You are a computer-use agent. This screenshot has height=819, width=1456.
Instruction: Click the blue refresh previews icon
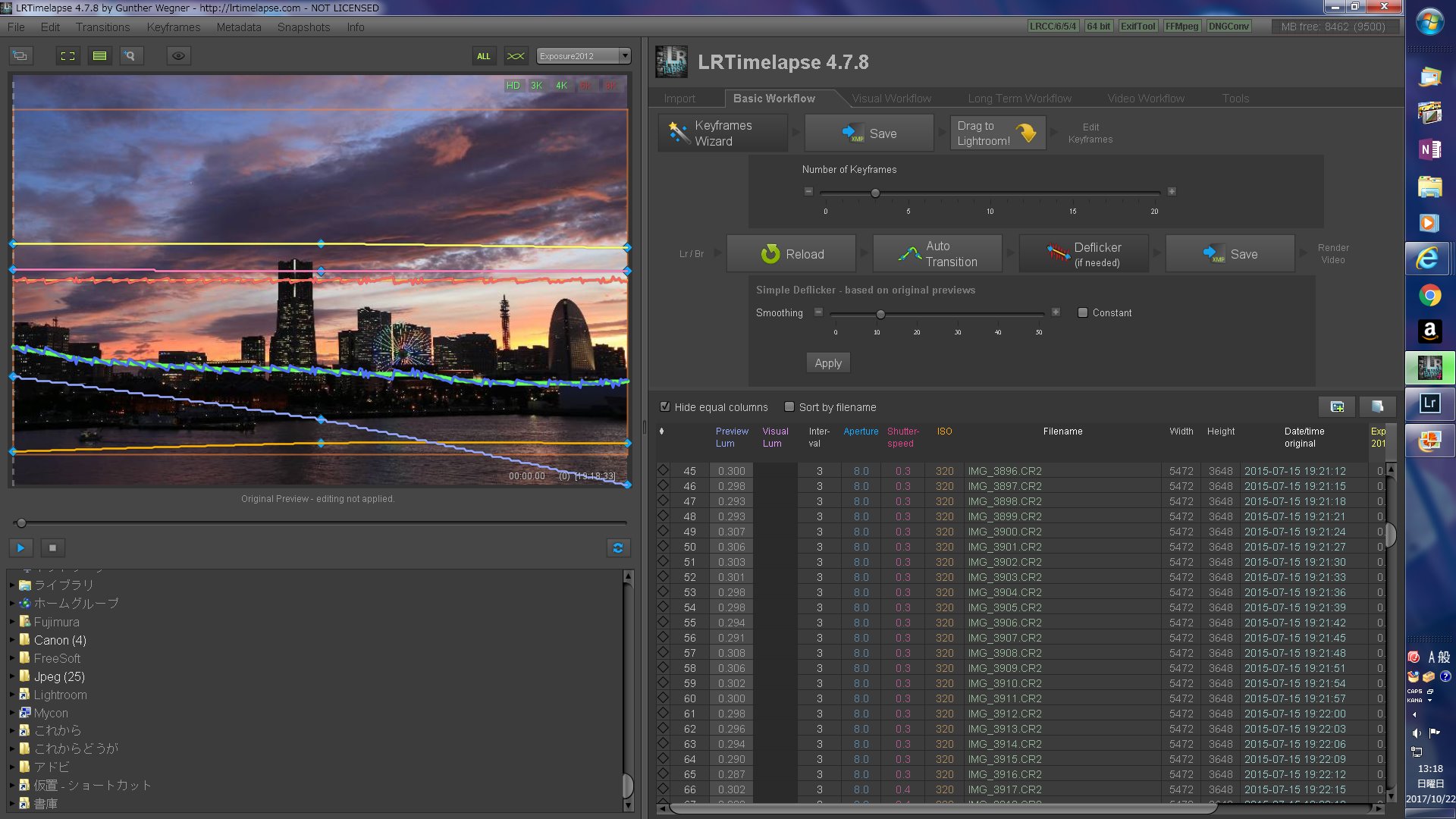tap(618, 548)
